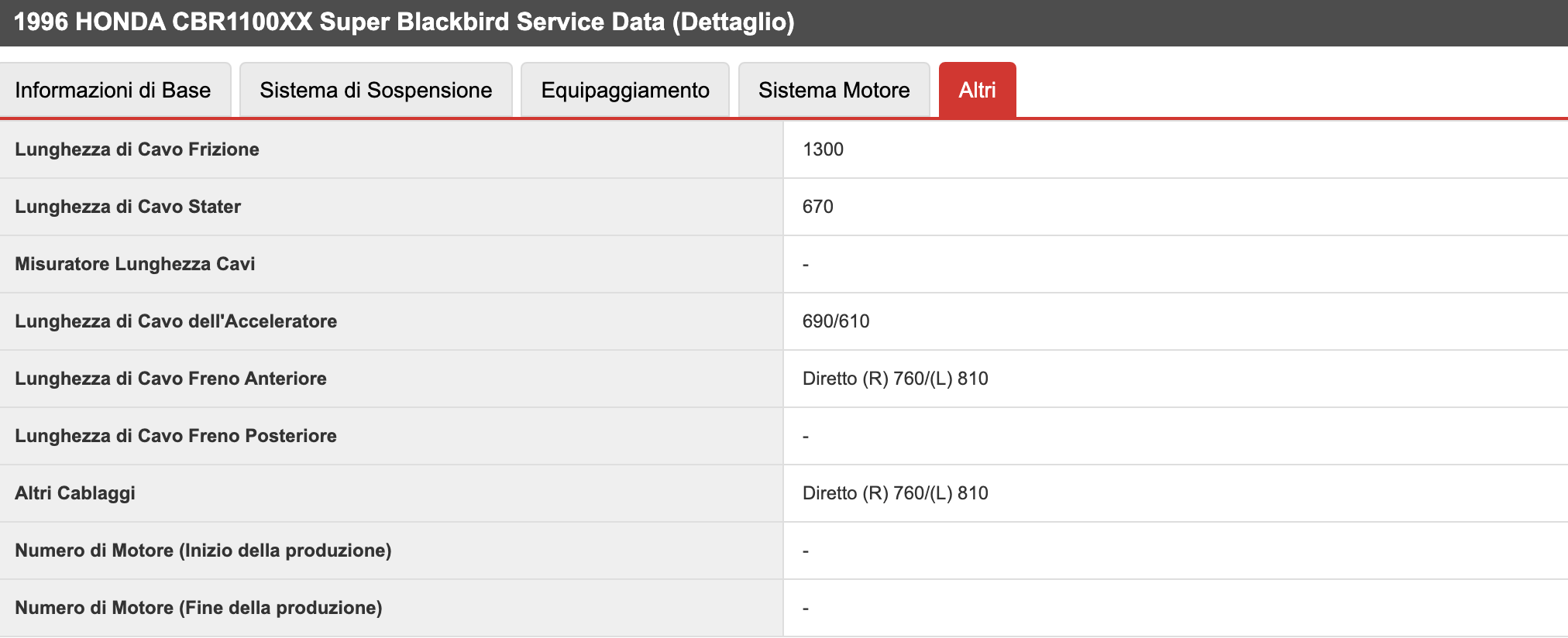Viewport: 1568px width, 638px height.
Task: Open the Sistema Motore tab
Action: coord(834,90)
